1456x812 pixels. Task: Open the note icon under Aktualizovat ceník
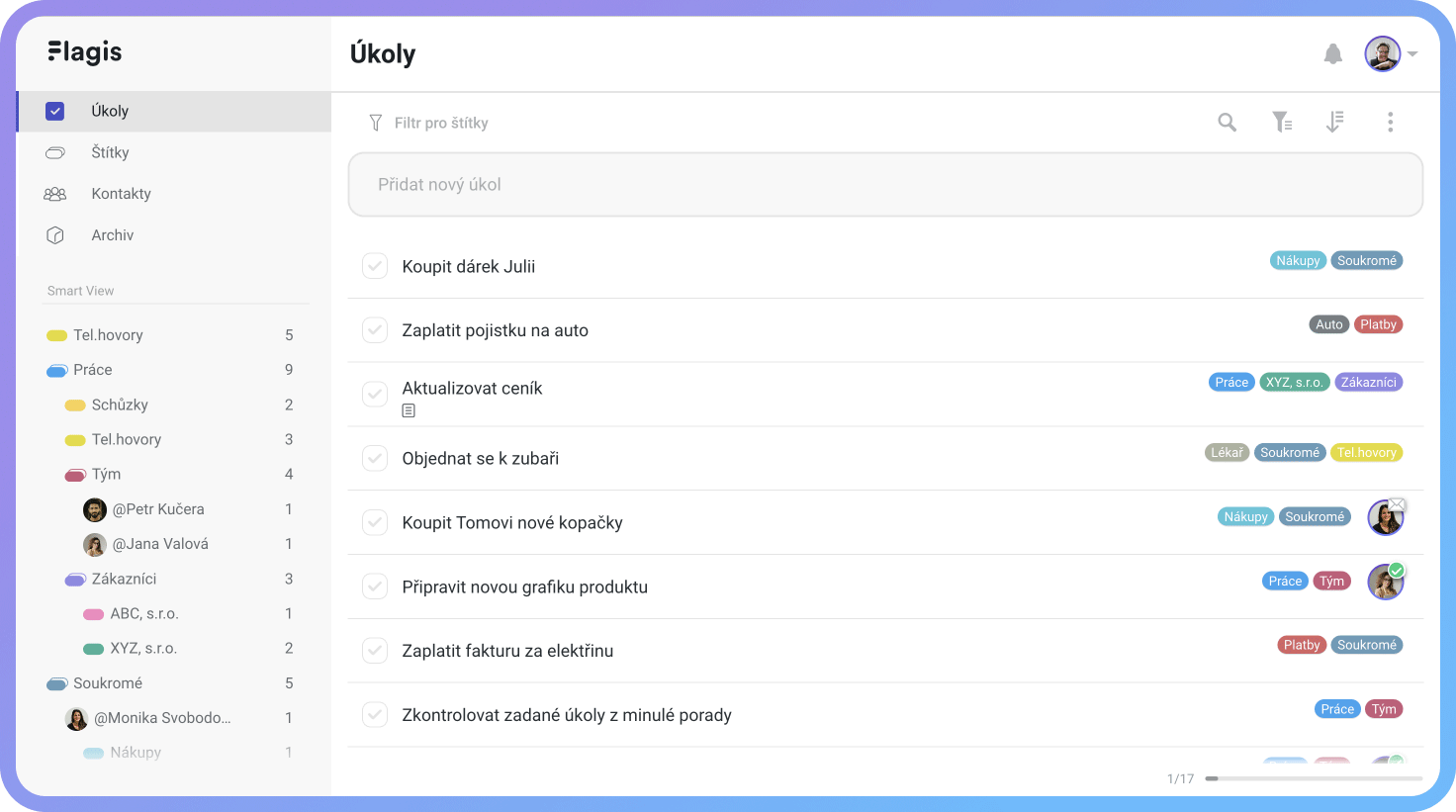point(409,410)
